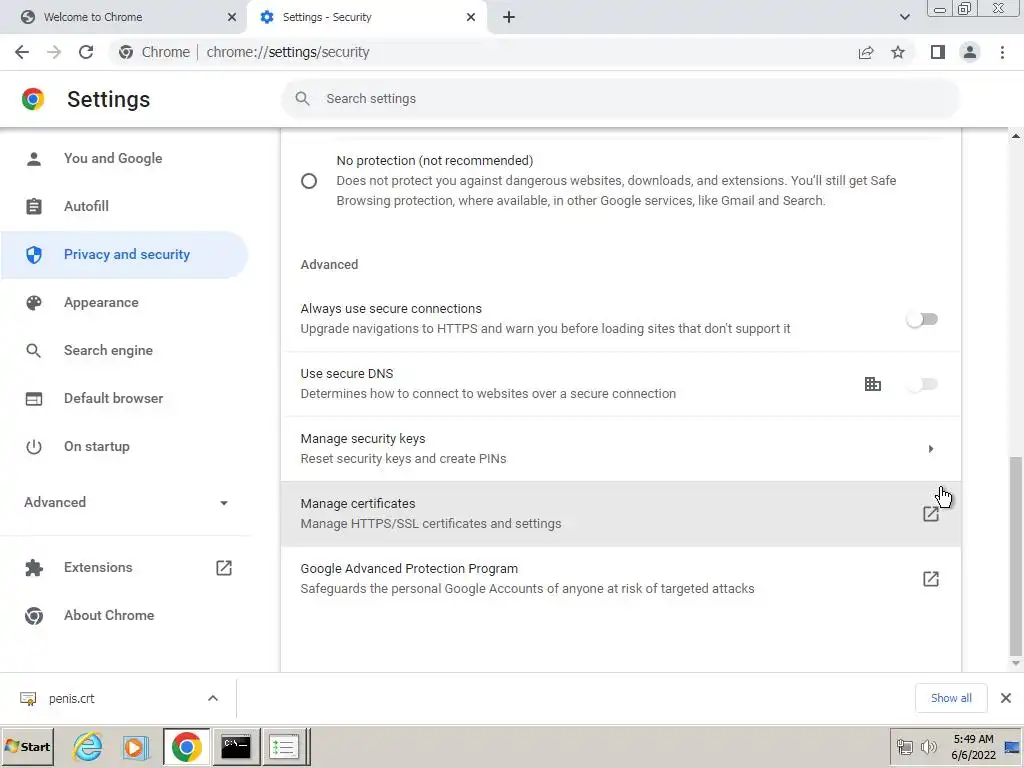Click the address bar URL
Viewport: 1024px width, 768px height.
pos(288,52)
